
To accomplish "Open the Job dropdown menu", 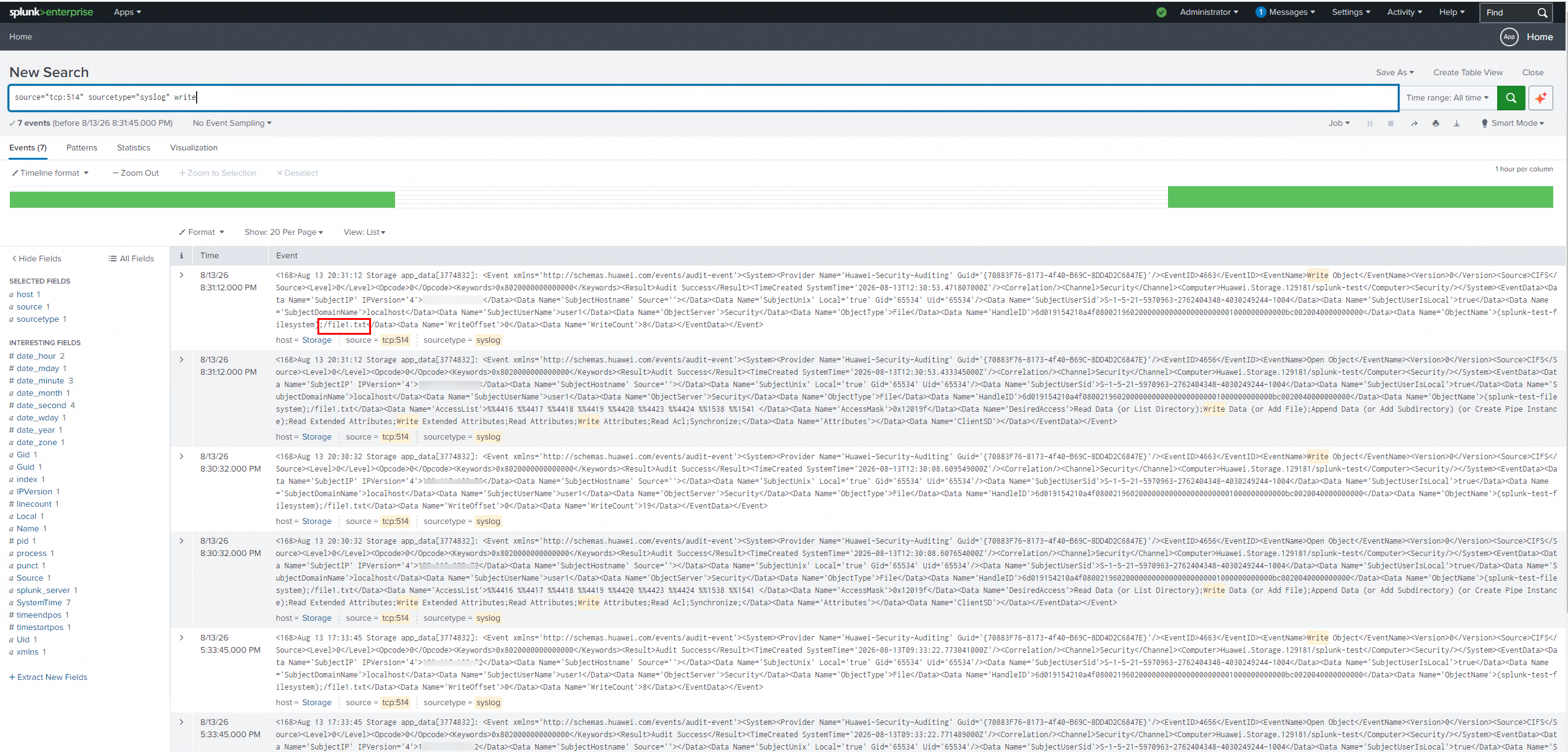I will tap(1339, 123).
